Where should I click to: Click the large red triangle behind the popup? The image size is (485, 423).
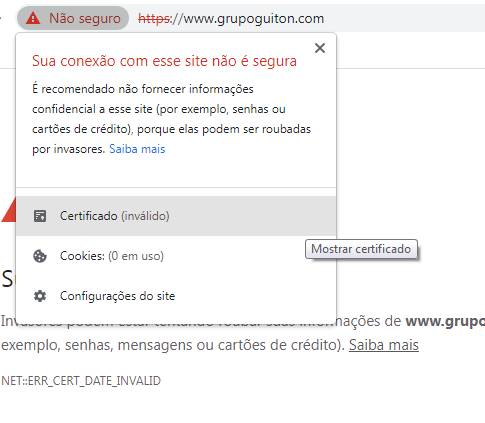(8, 210)
